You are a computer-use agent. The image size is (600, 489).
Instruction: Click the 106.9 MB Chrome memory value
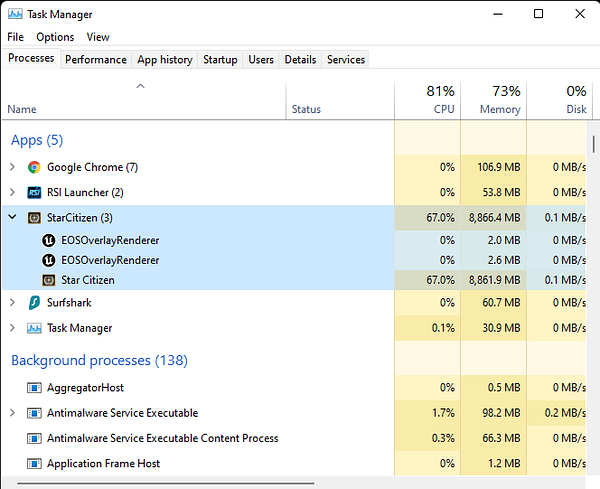click(499, 167)
